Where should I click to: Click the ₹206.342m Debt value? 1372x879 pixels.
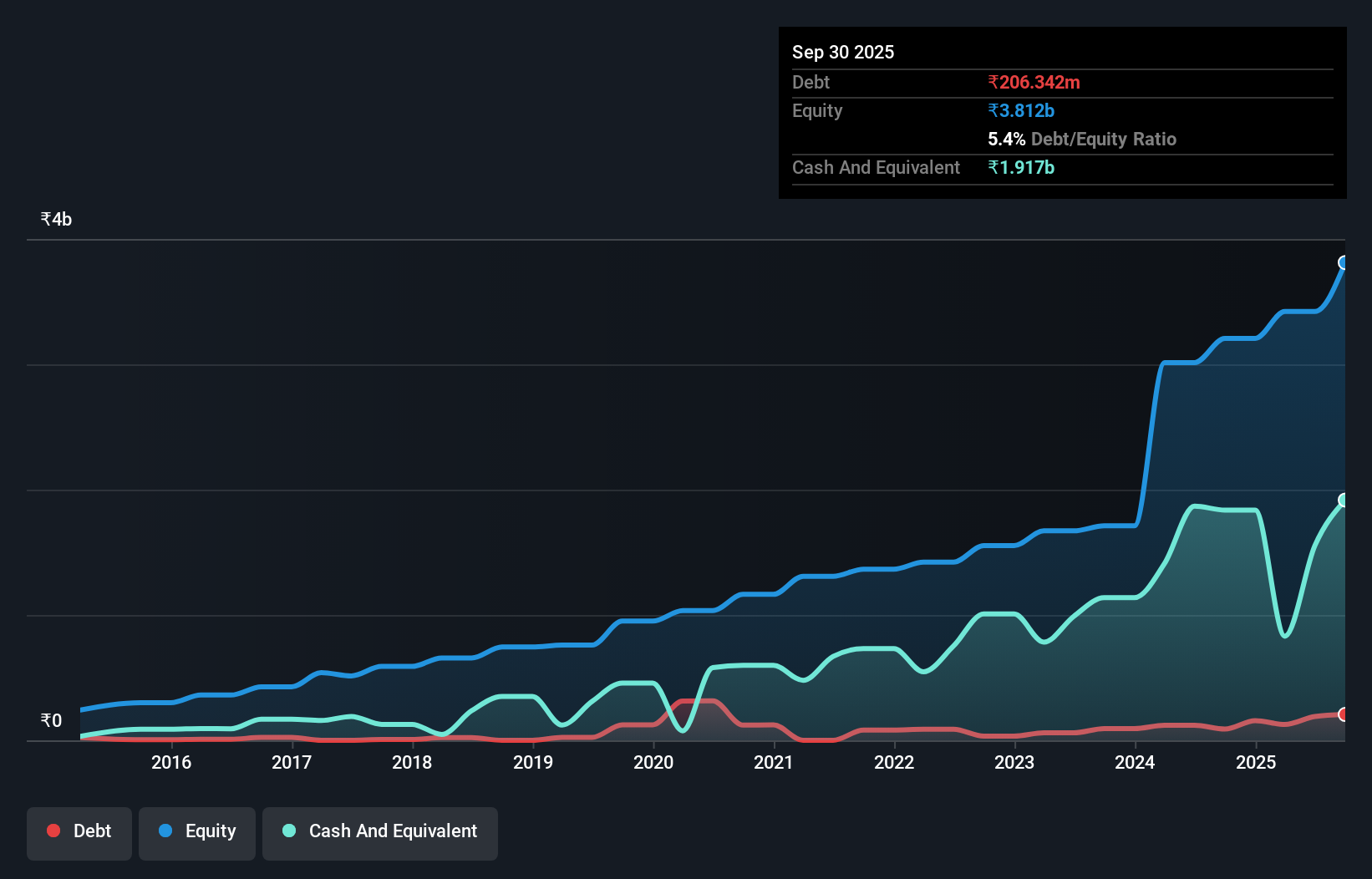(x=1033, y=82)
